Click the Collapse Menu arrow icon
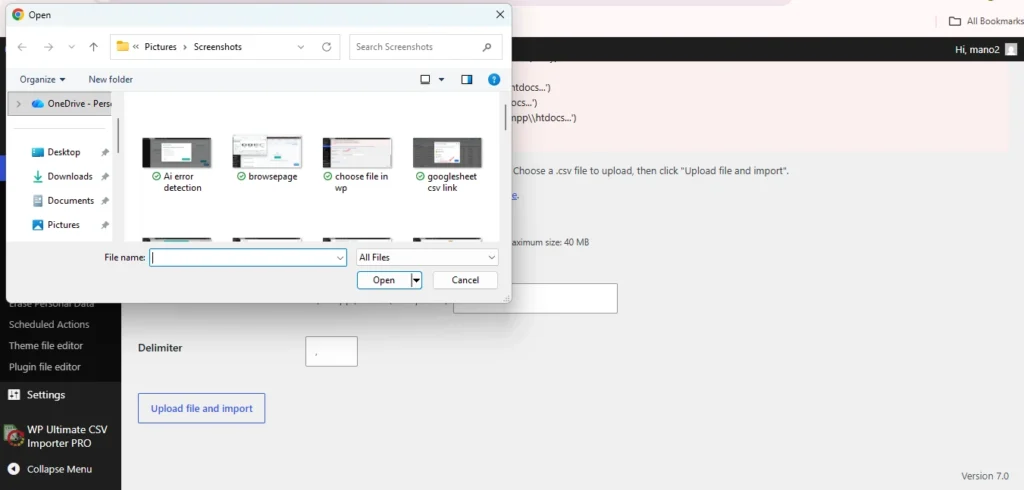The image size is (1024, 490). 14,469
